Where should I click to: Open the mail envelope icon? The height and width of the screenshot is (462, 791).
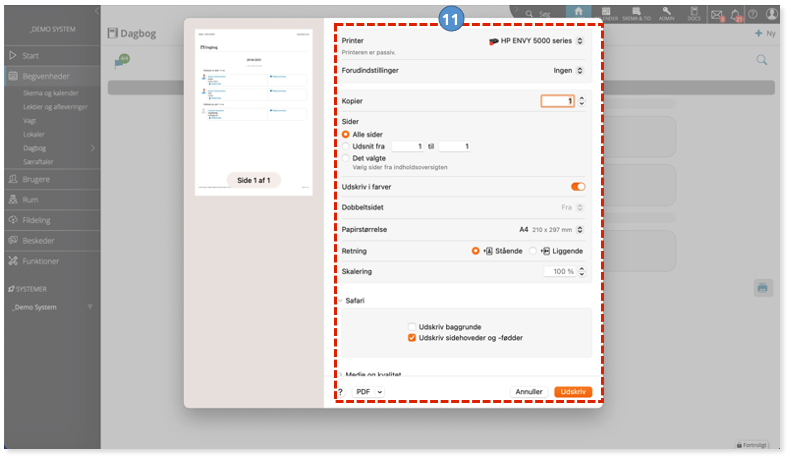716,15
